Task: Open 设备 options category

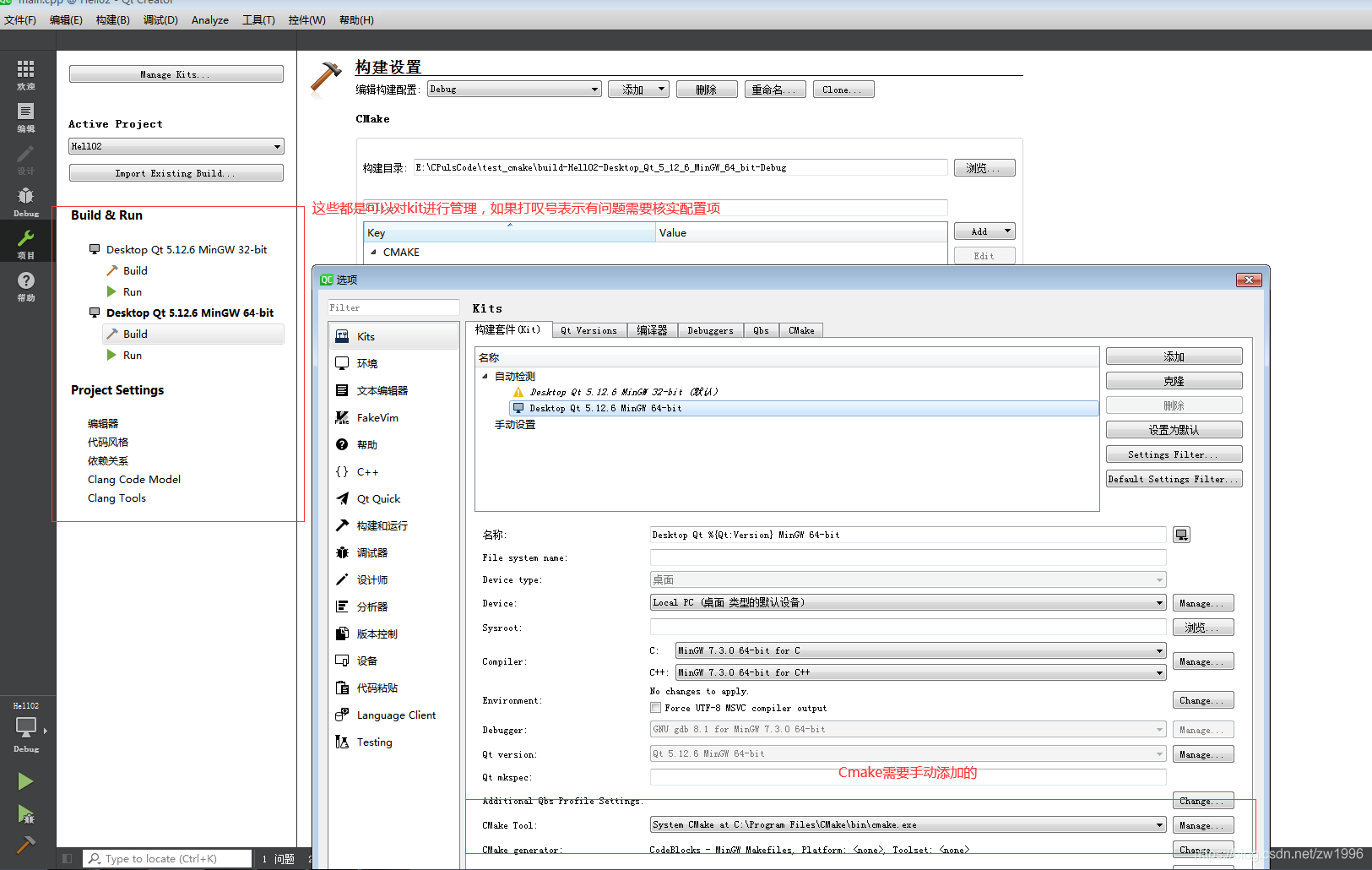Action: pos(393,661)
